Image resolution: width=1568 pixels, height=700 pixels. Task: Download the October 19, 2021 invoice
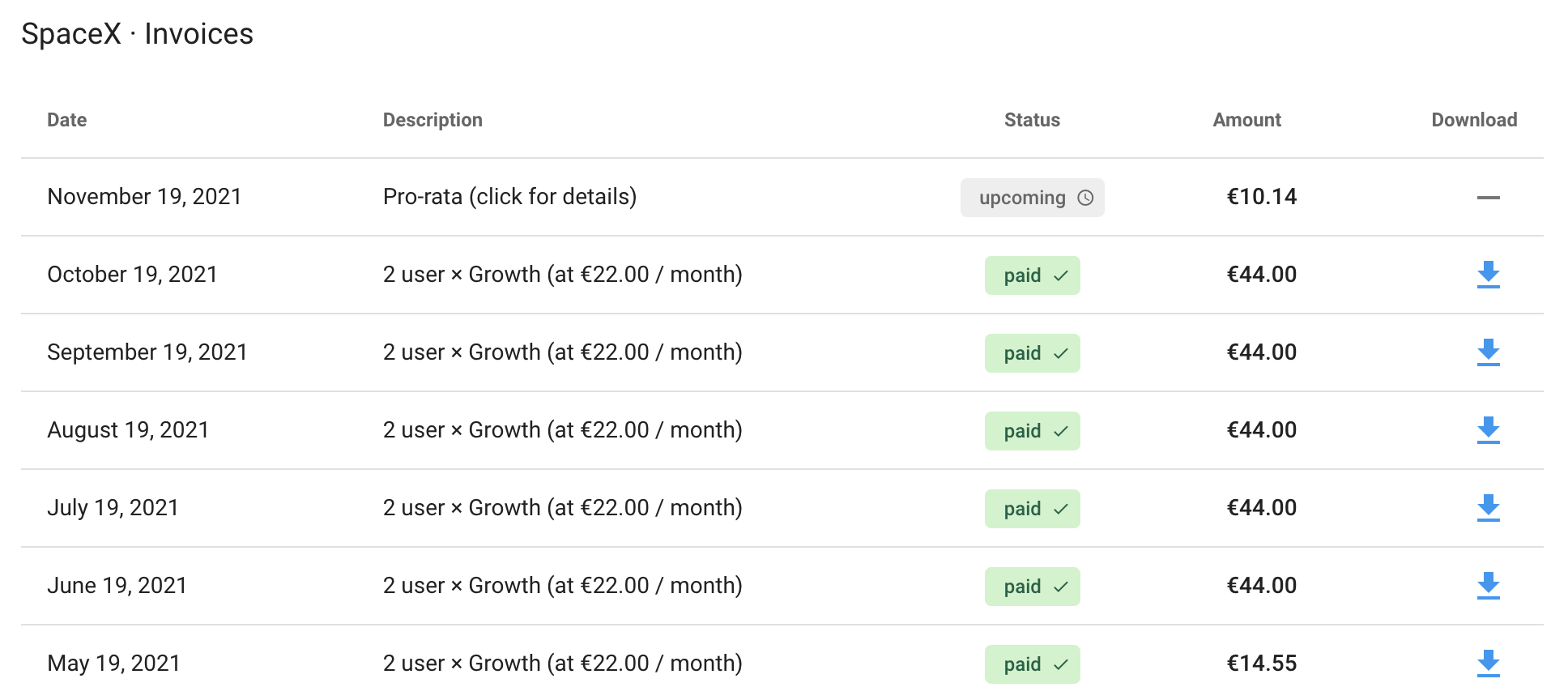(1488, 275)
